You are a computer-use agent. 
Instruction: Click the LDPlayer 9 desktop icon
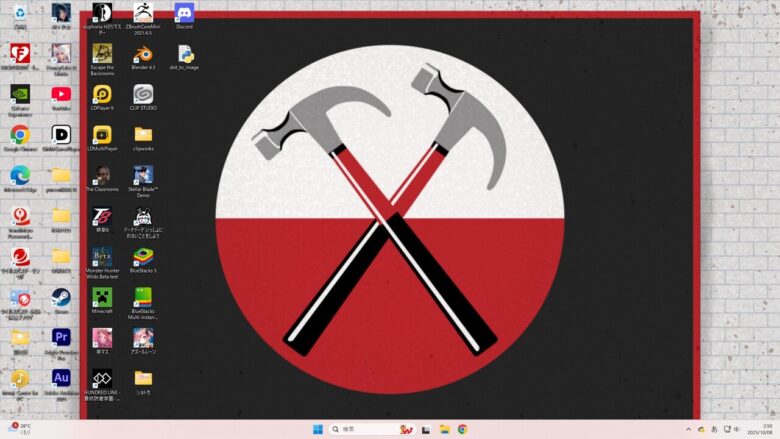click(x=102, y=94)
